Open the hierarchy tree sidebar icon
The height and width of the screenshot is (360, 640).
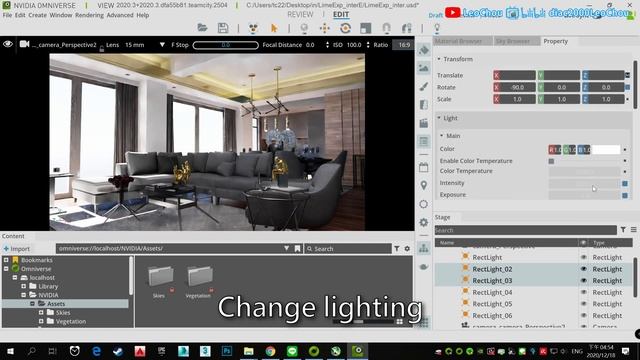pyautogui.click(x=424, y=248)
